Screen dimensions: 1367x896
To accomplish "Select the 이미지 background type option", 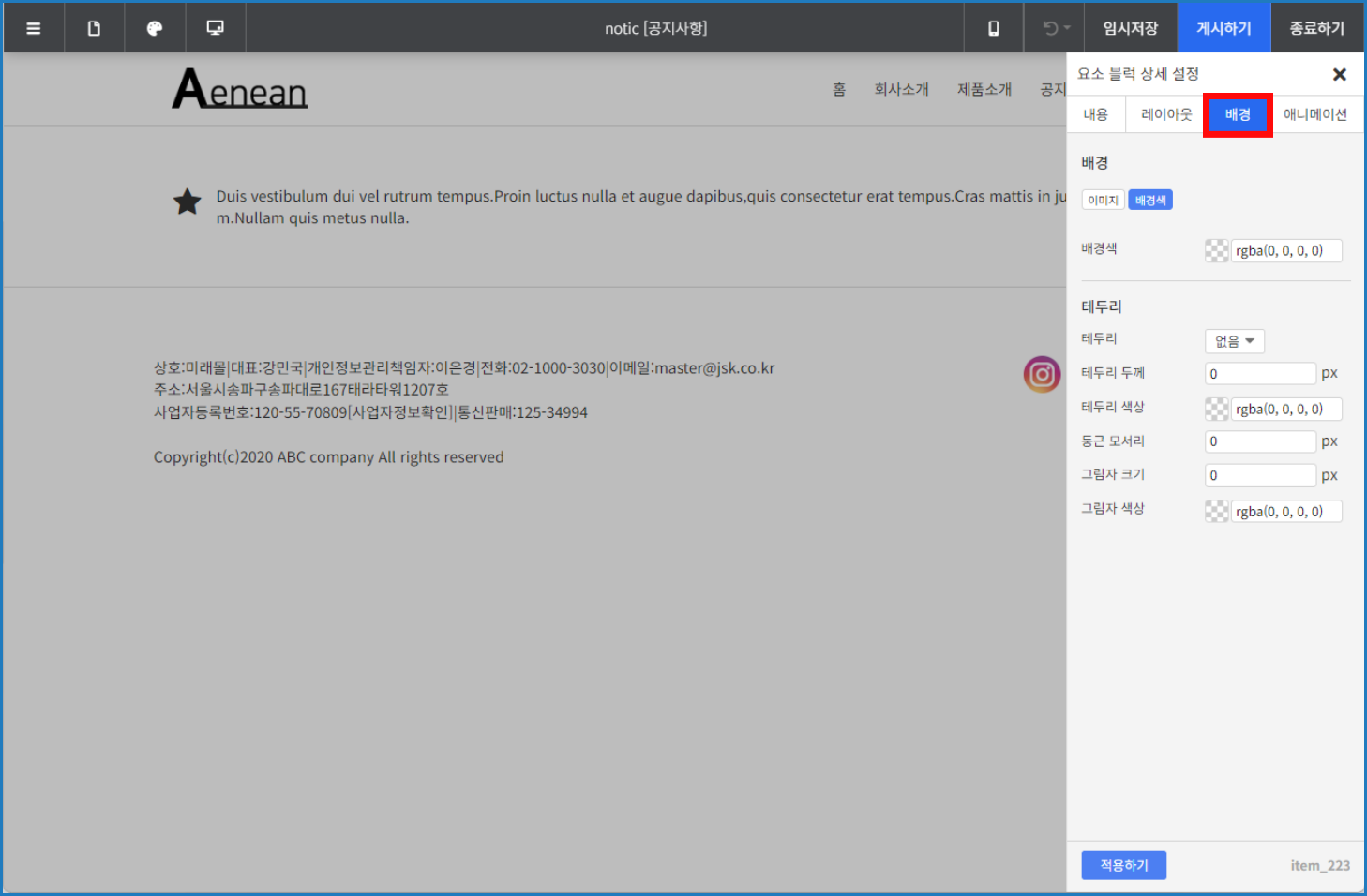I will (x=1104, y=199).
